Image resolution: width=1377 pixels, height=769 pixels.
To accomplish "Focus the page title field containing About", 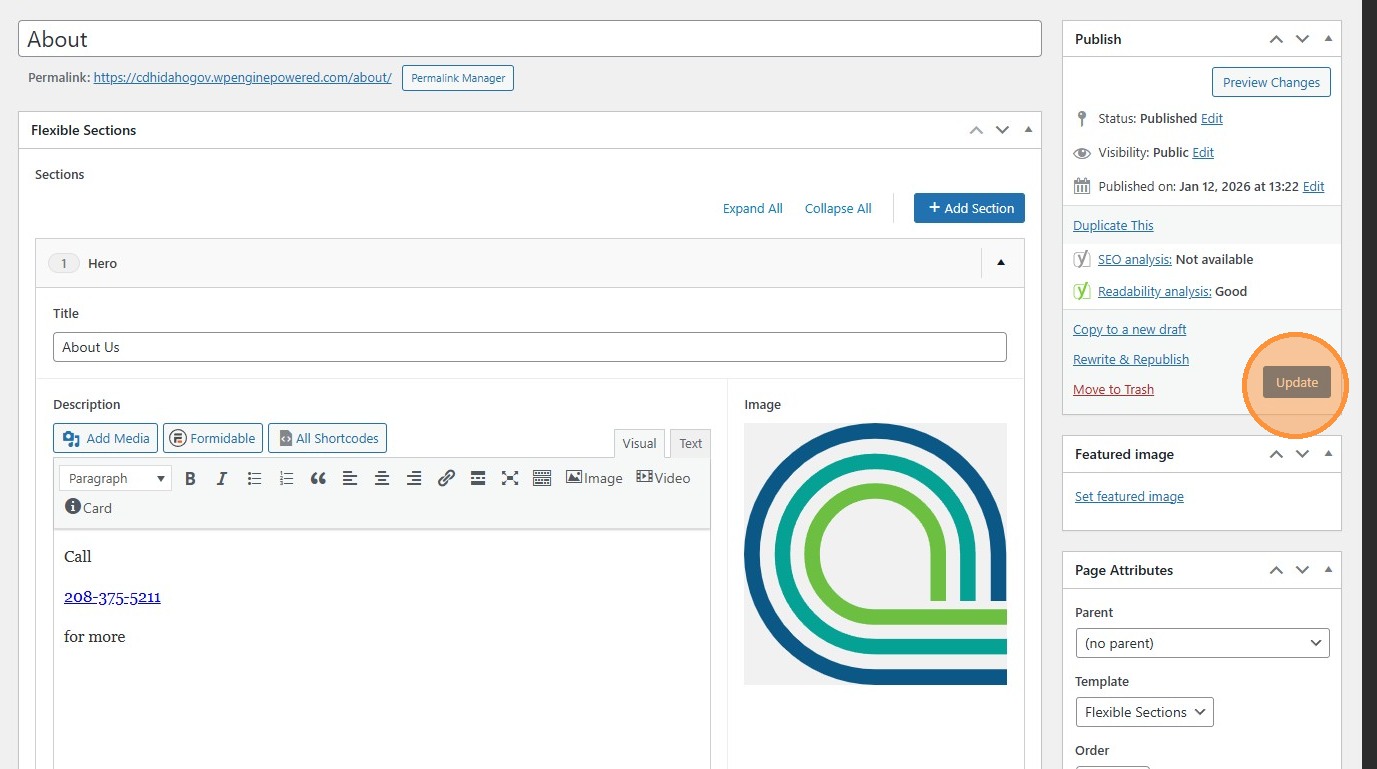I will [530, 39].
